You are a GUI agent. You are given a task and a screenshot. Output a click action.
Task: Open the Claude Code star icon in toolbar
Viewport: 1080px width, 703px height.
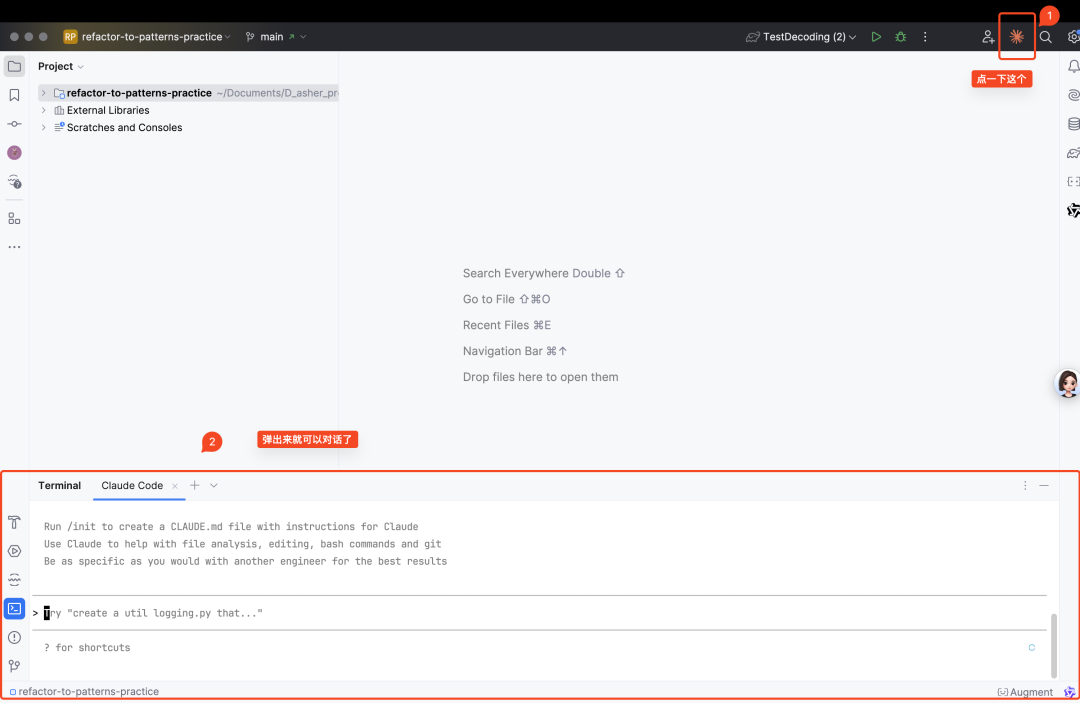coord(1017,36)
